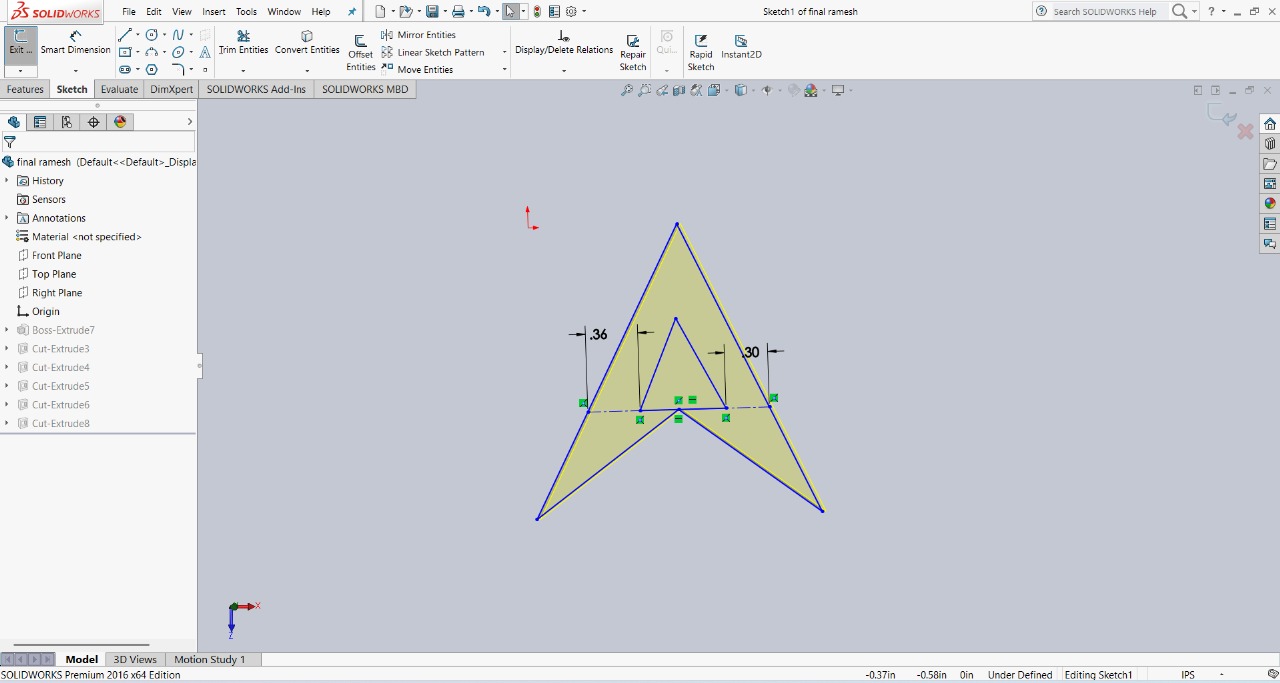Expand the Cut-Extrude8 feature
Viewport: 1280px width, 683px height.
coord(7,423)
